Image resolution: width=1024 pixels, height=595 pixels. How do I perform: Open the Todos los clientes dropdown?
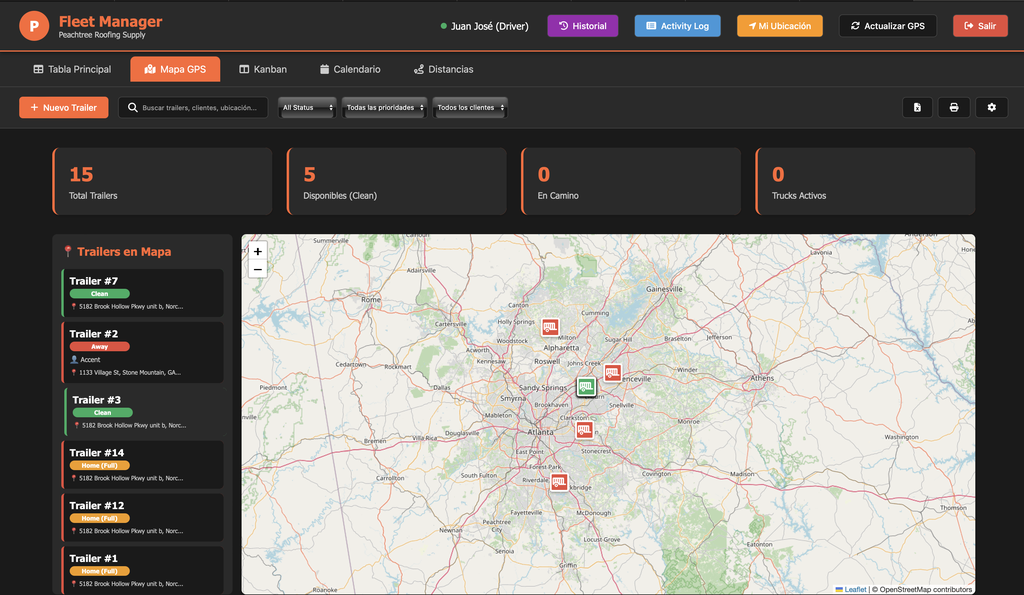click(470, 107)
